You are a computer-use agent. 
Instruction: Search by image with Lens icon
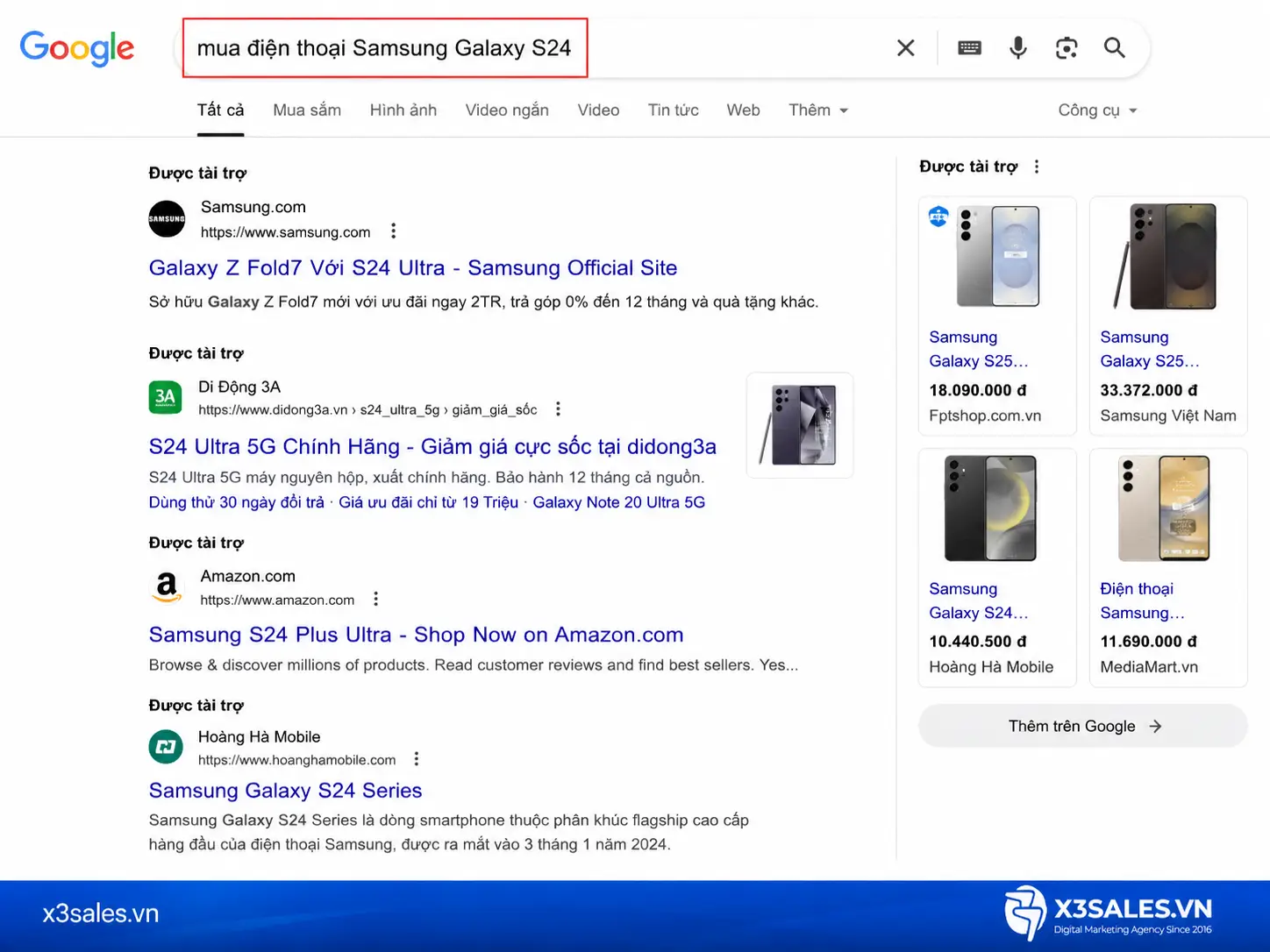[x=1067, y=48]
